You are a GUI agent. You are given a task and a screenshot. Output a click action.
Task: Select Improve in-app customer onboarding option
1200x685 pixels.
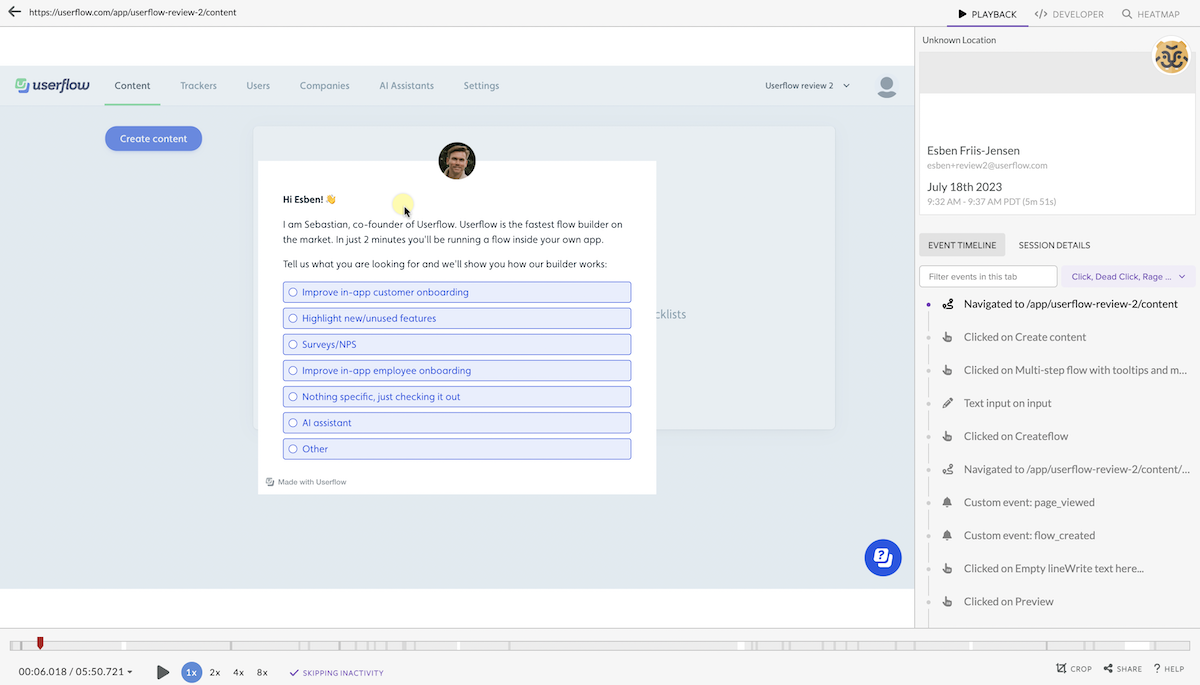coord(457,292)
